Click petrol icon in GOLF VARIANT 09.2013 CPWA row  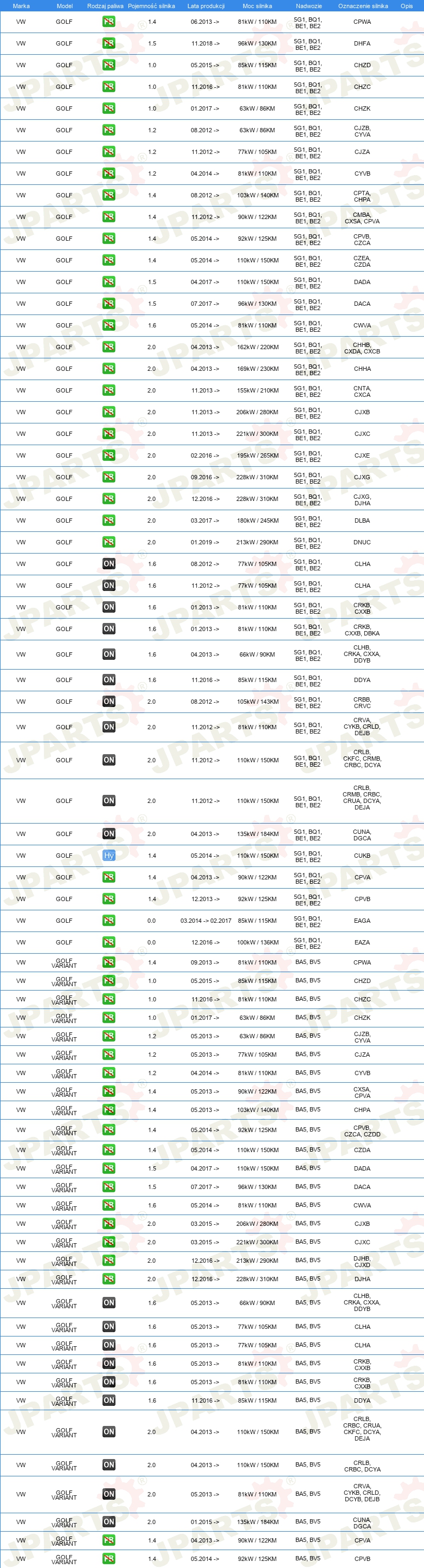pos(109,962)
